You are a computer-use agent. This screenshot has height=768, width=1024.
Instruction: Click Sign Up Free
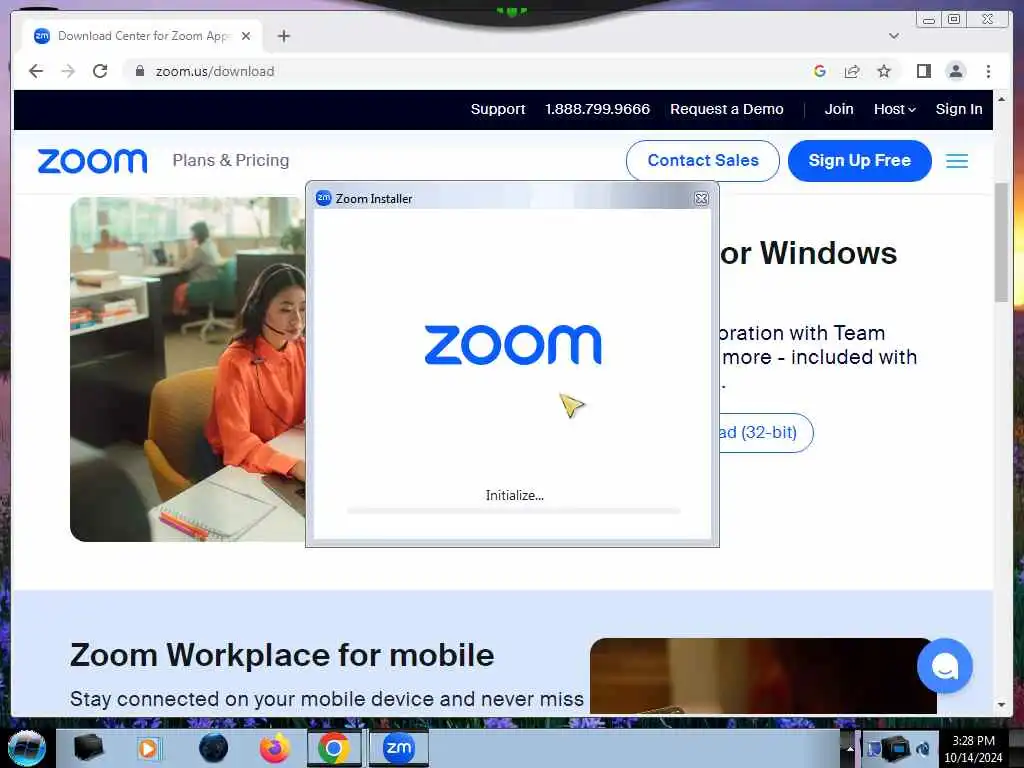[859, 161]
